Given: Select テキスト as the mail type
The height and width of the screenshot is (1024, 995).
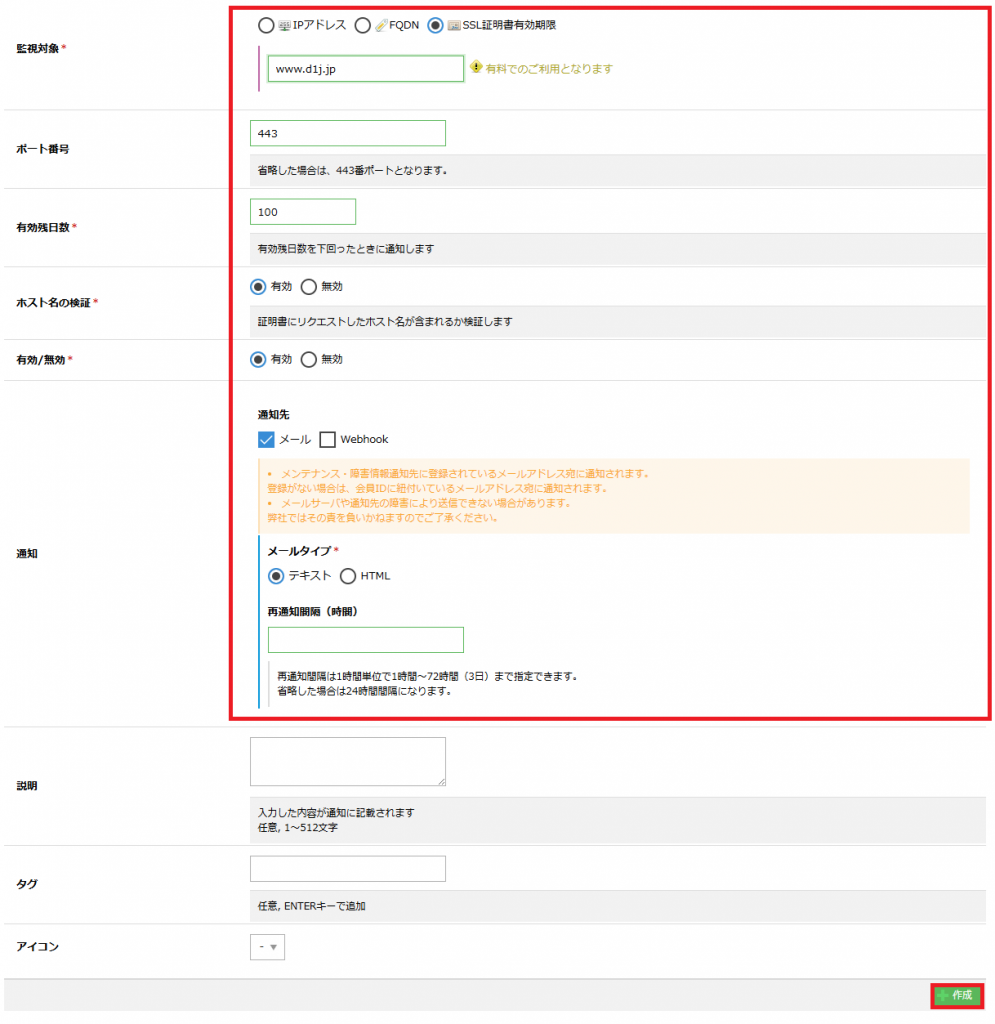Looking at the screenshot, I should click(276, 576).
